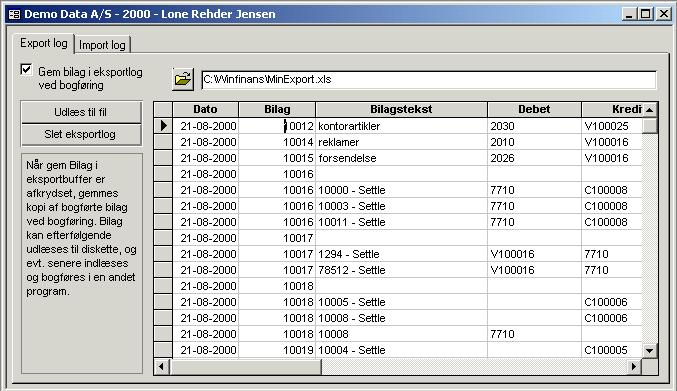Click the window system menu icon in title bar
Screen dimensions: 677x391
pos(14,14)
